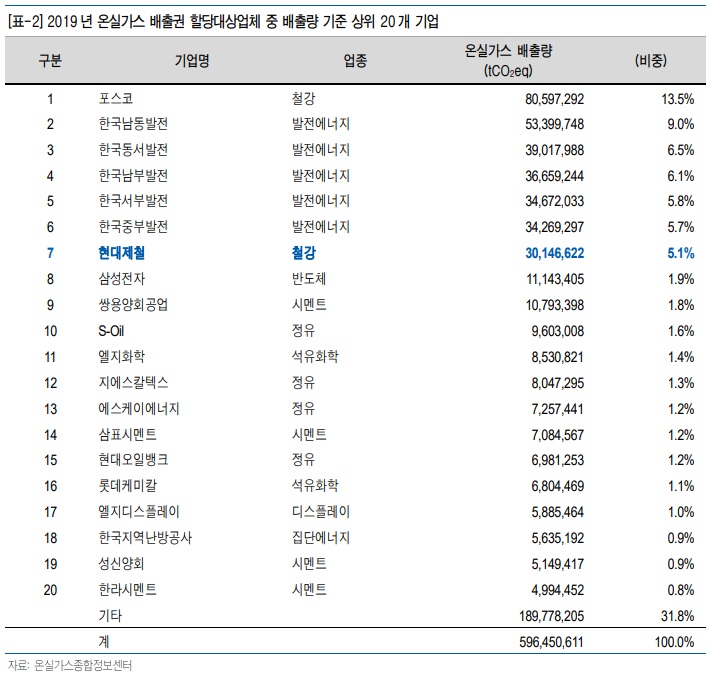The image size is (709, 675).
Task: Select company name '한국남동발전'
Action: coord(133,124)
